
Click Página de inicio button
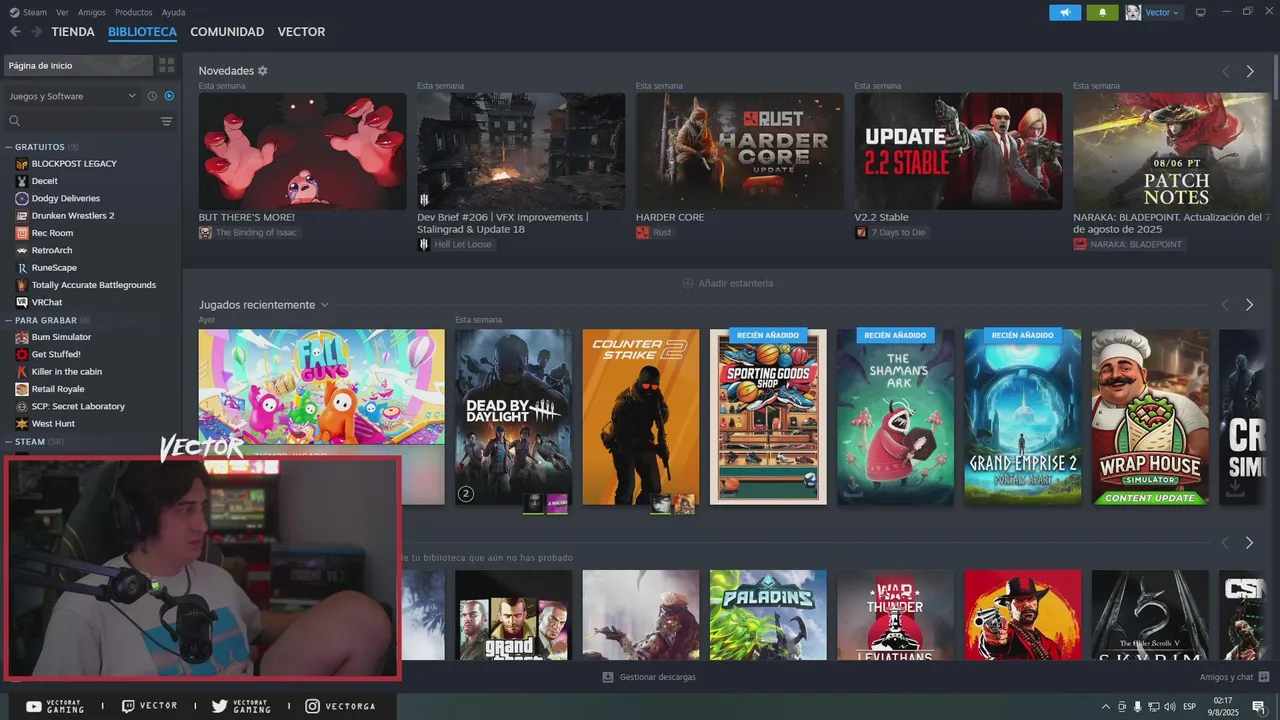[78, 65]
